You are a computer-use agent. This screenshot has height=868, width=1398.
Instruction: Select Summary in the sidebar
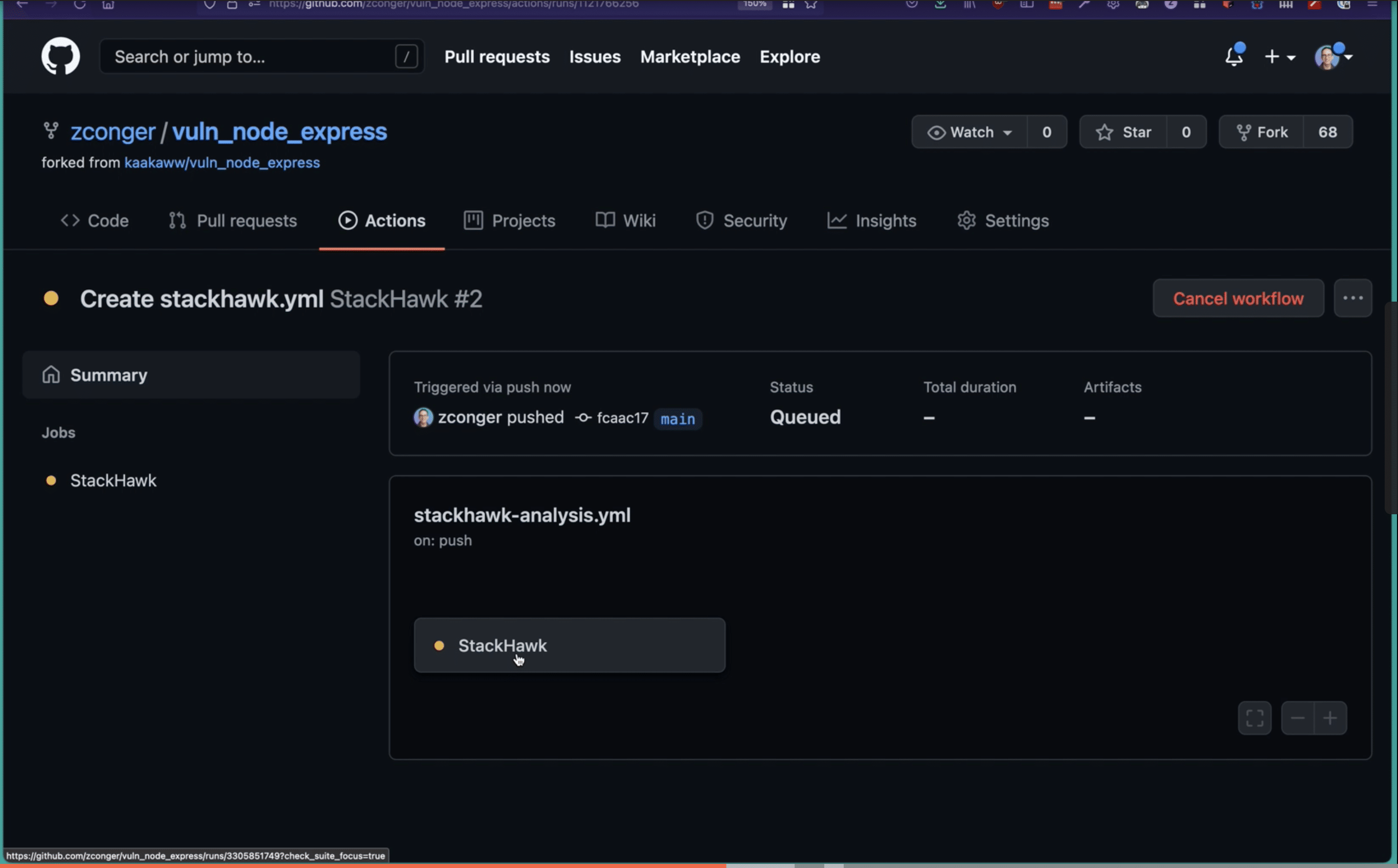[191, 375]
